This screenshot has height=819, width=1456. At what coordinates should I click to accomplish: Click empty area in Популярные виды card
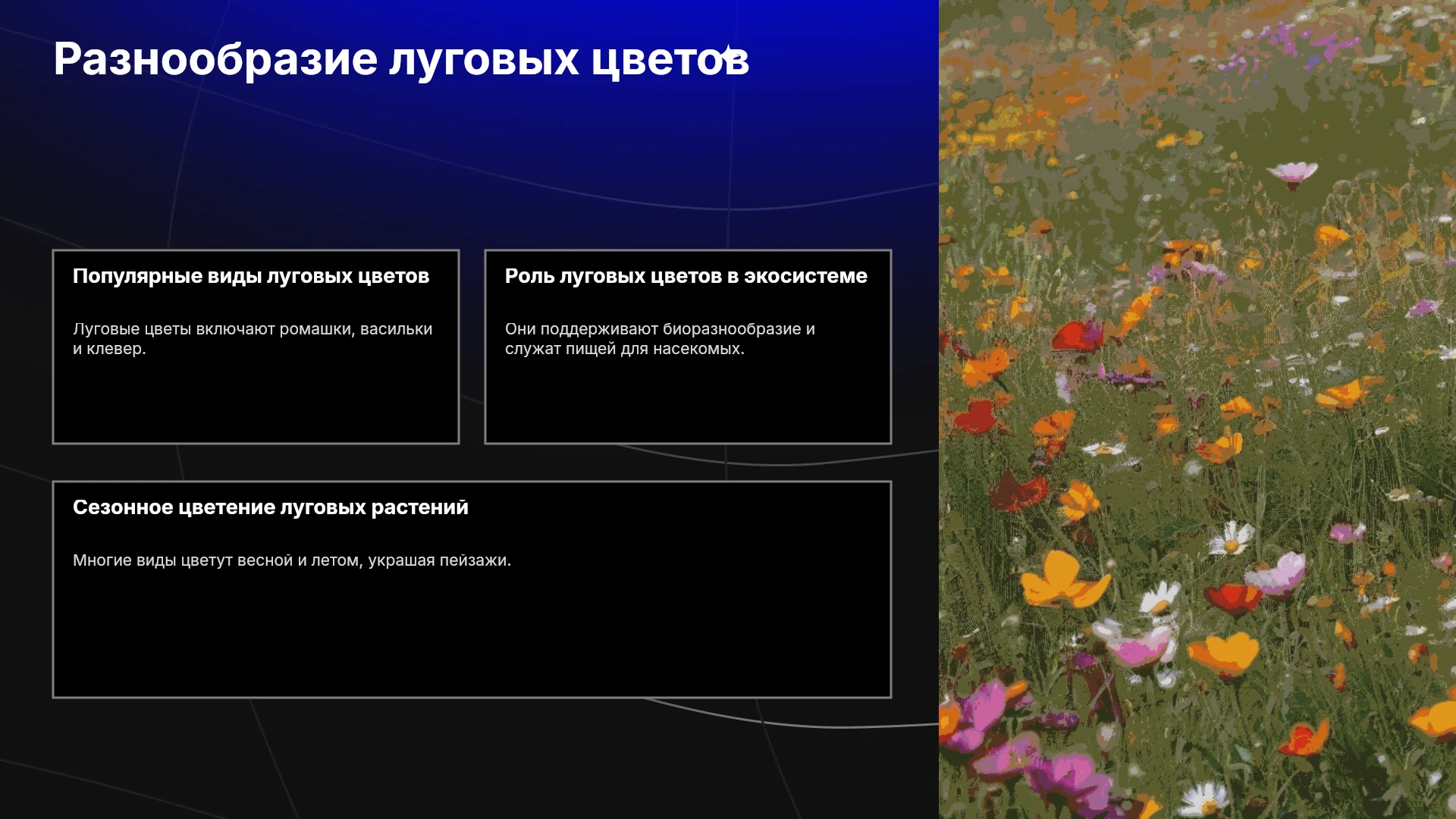(x=256, y=402)
